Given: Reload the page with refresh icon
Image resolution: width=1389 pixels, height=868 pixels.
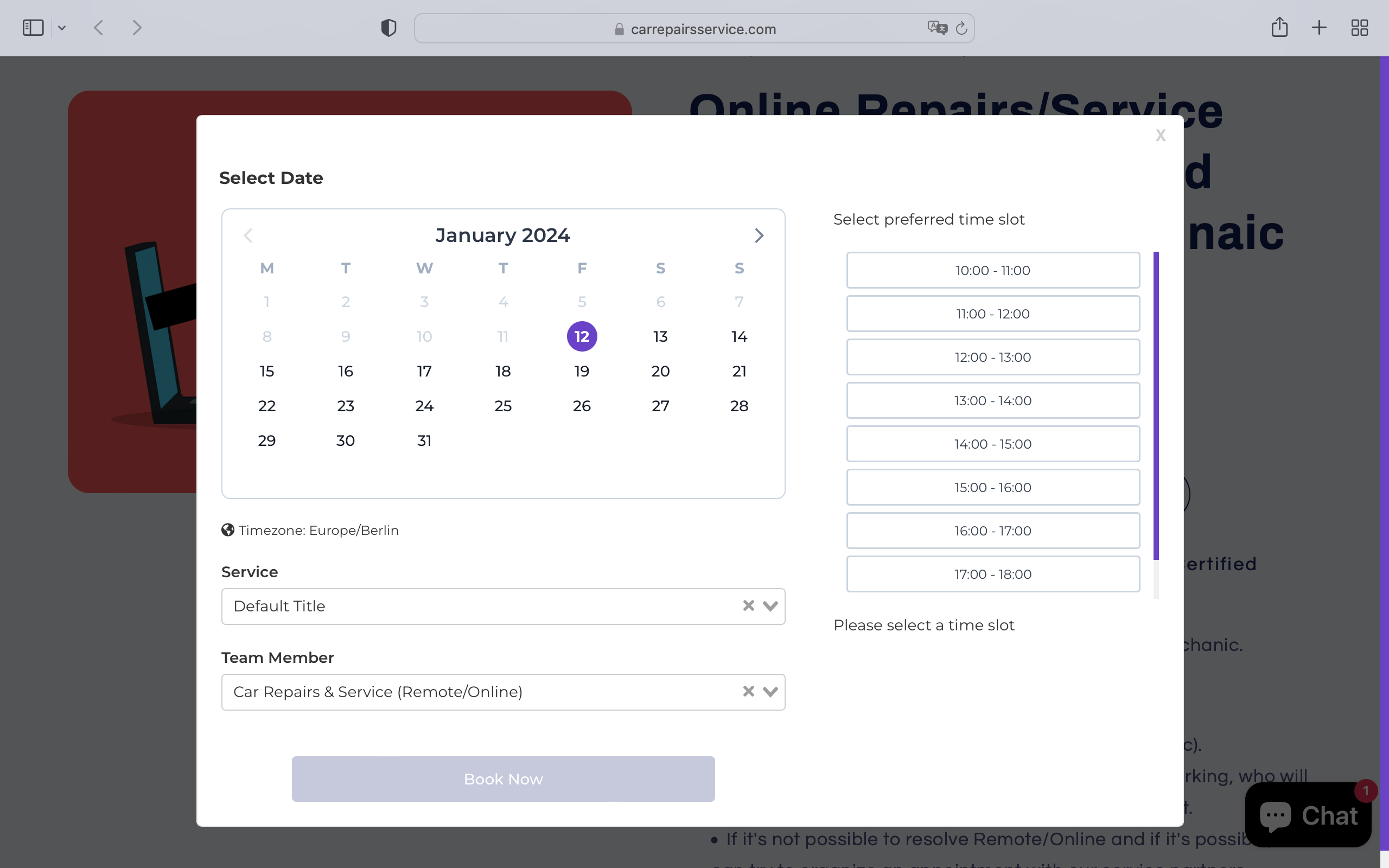Looking at the screenshot, I should [x=961, y=28].
